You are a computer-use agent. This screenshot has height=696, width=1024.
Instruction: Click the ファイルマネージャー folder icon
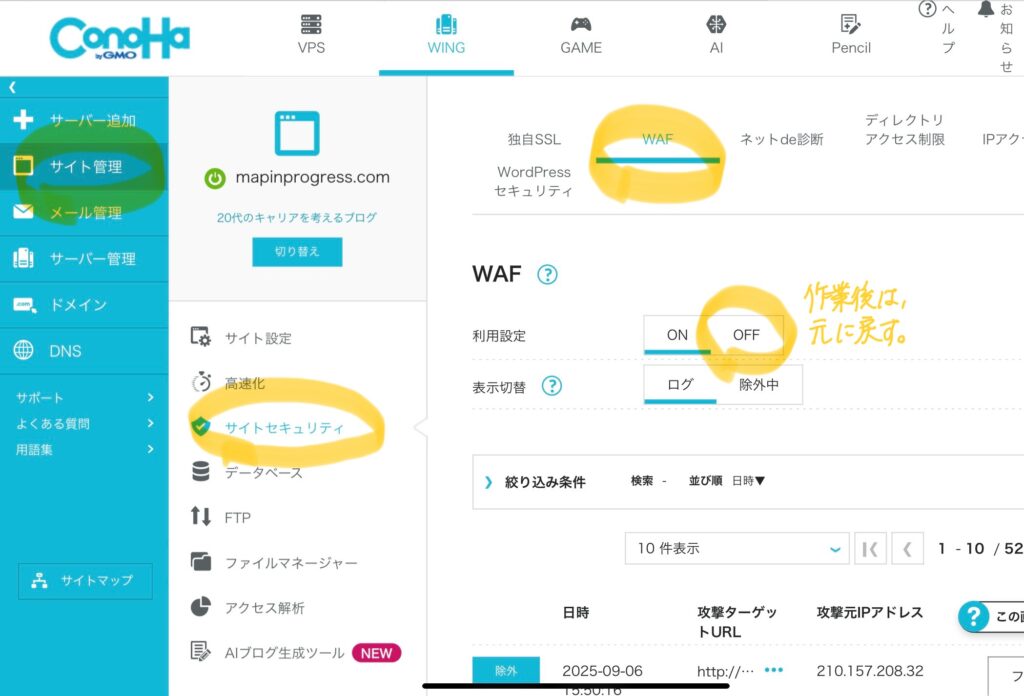point(200,562)
